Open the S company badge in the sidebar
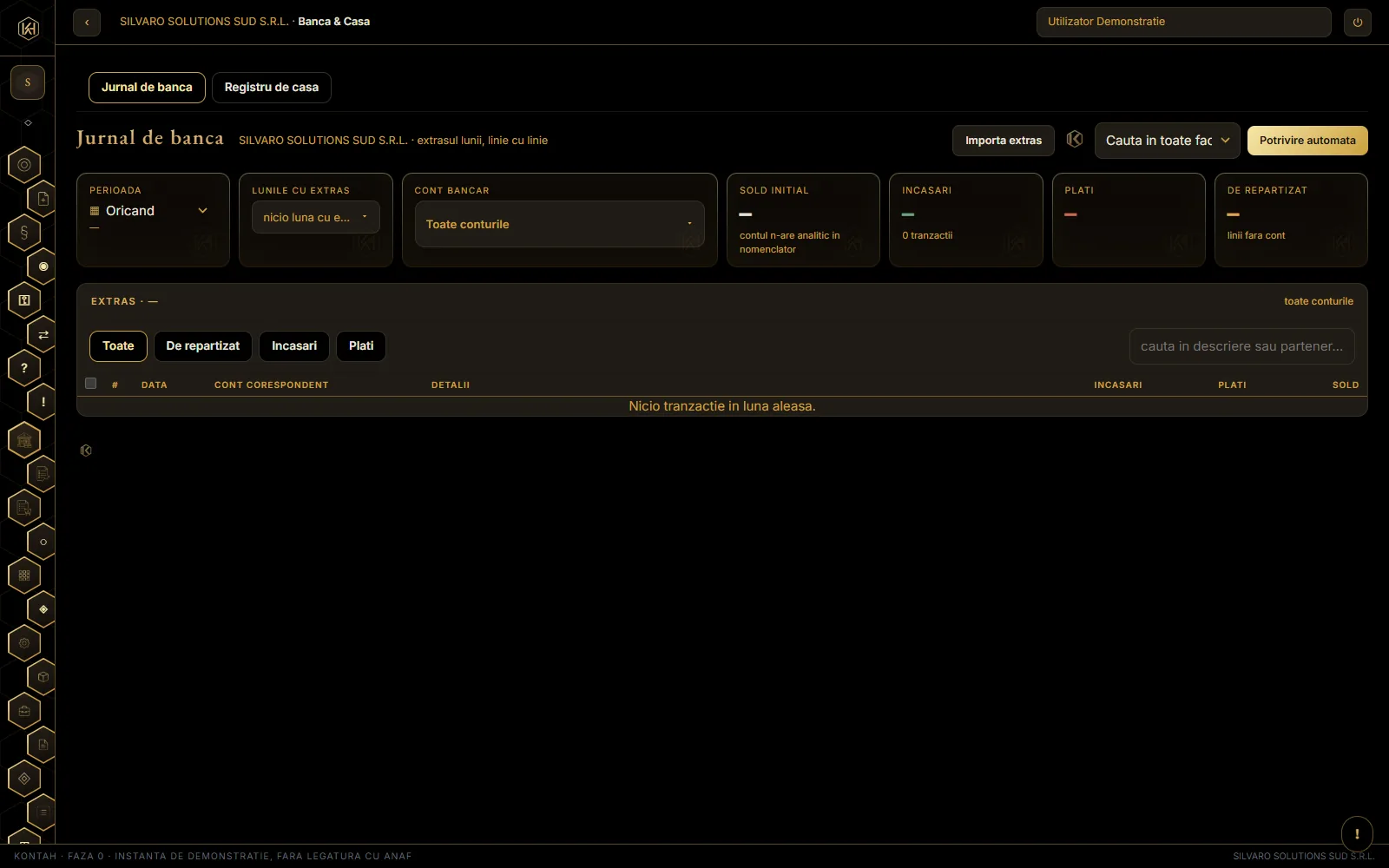 click(x=28, y=82)
